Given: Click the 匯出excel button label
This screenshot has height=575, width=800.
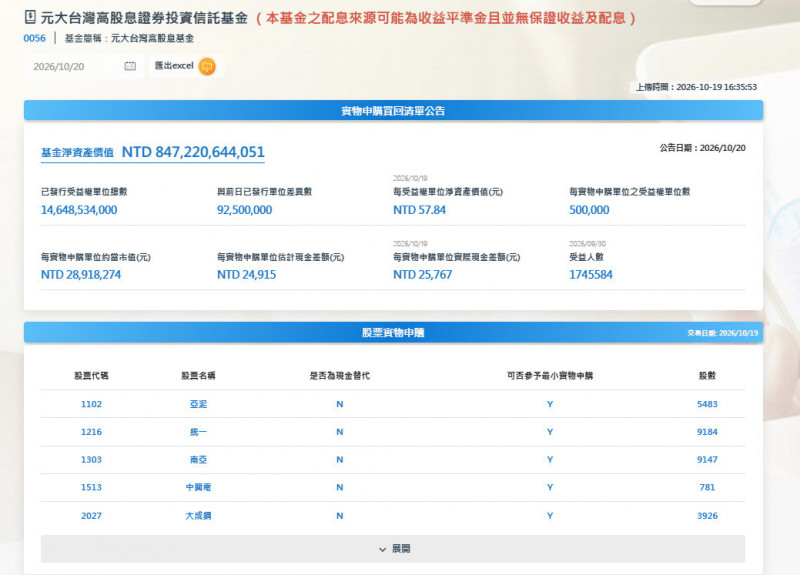Looking at the screenshot, I should tap(174, 66).
